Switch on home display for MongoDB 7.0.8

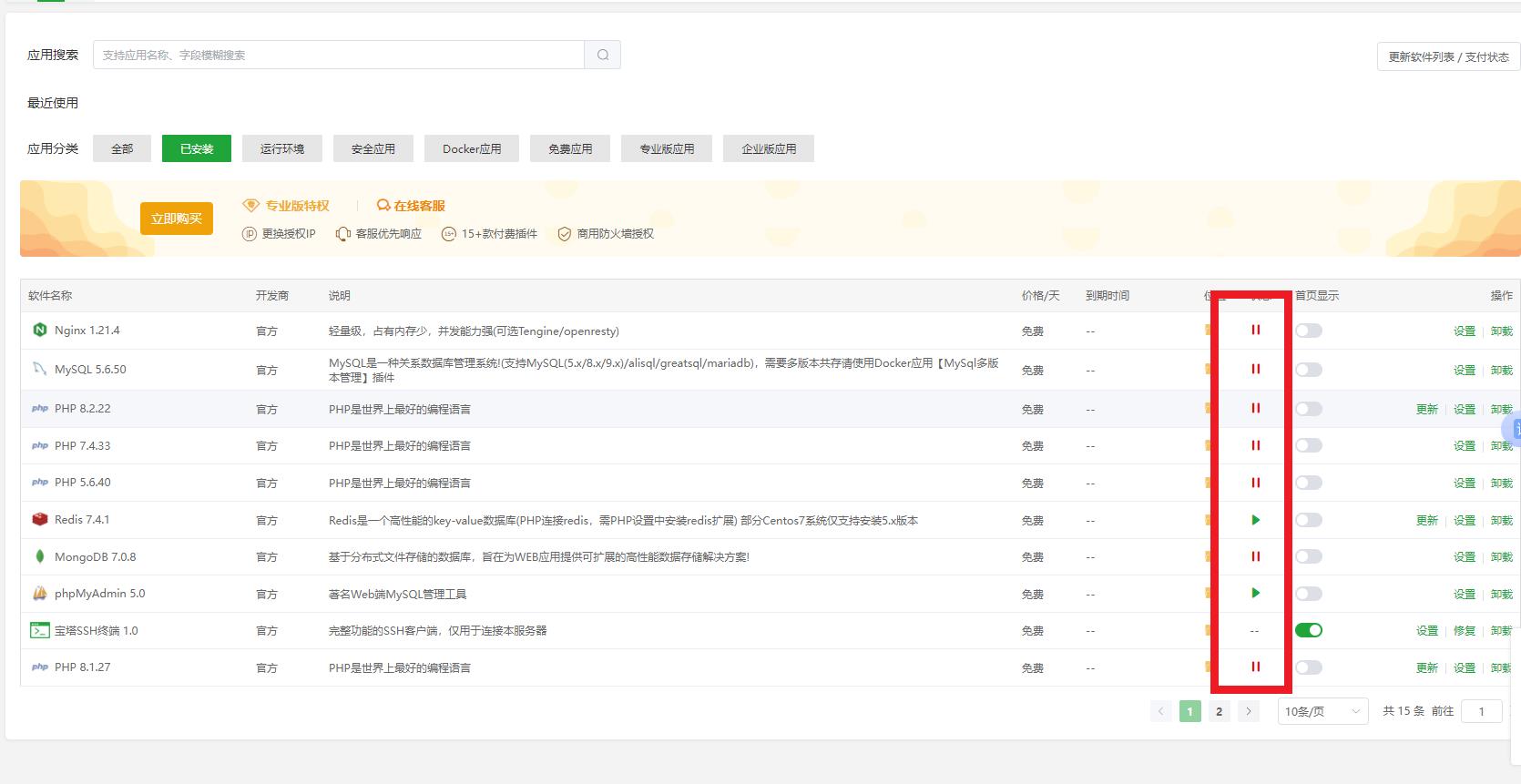pos(1309,556)
